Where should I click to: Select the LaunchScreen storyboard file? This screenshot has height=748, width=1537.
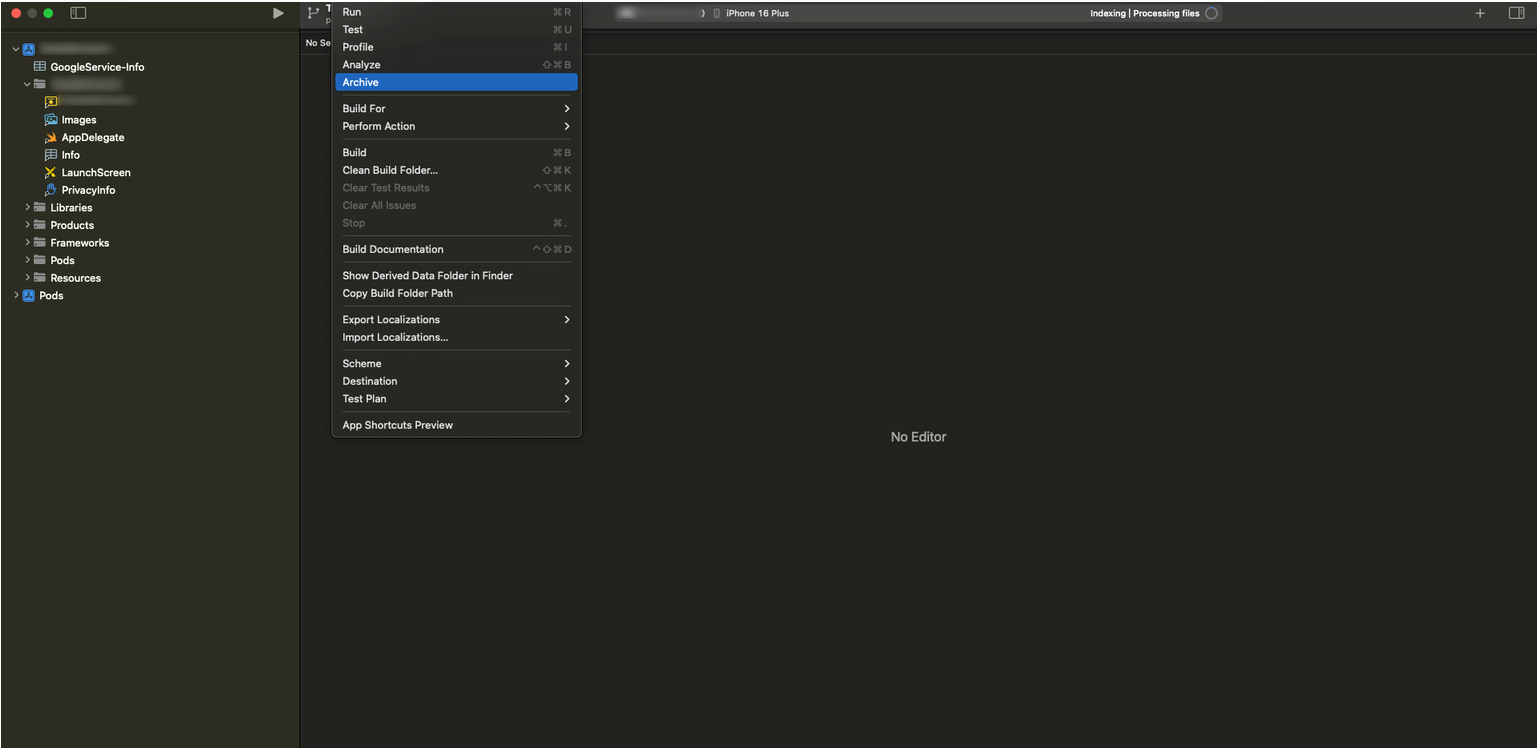tap(95, 173)
